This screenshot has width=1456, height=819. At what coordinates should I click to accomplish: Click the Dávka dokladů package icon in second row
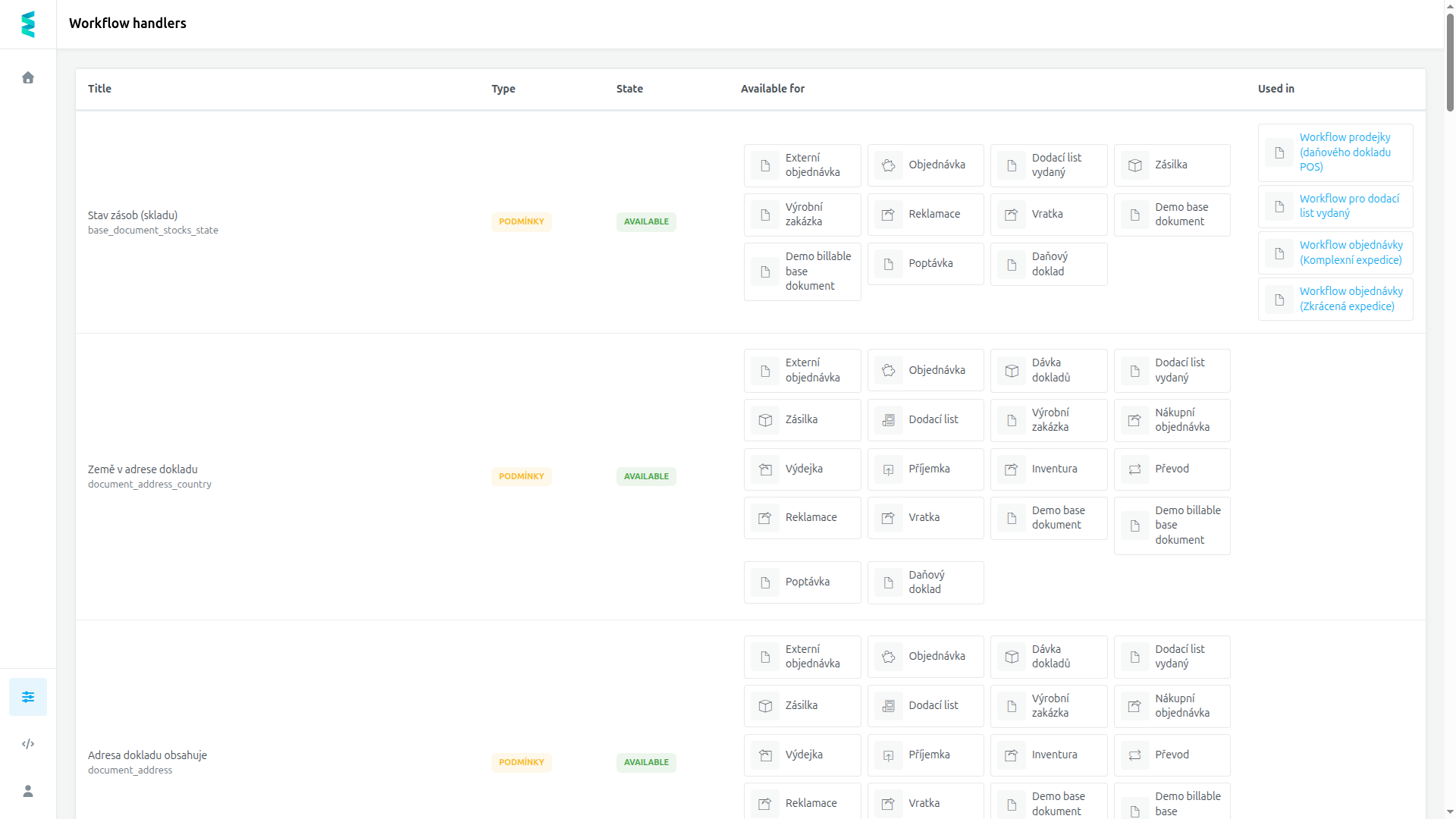pos(1012,371)
